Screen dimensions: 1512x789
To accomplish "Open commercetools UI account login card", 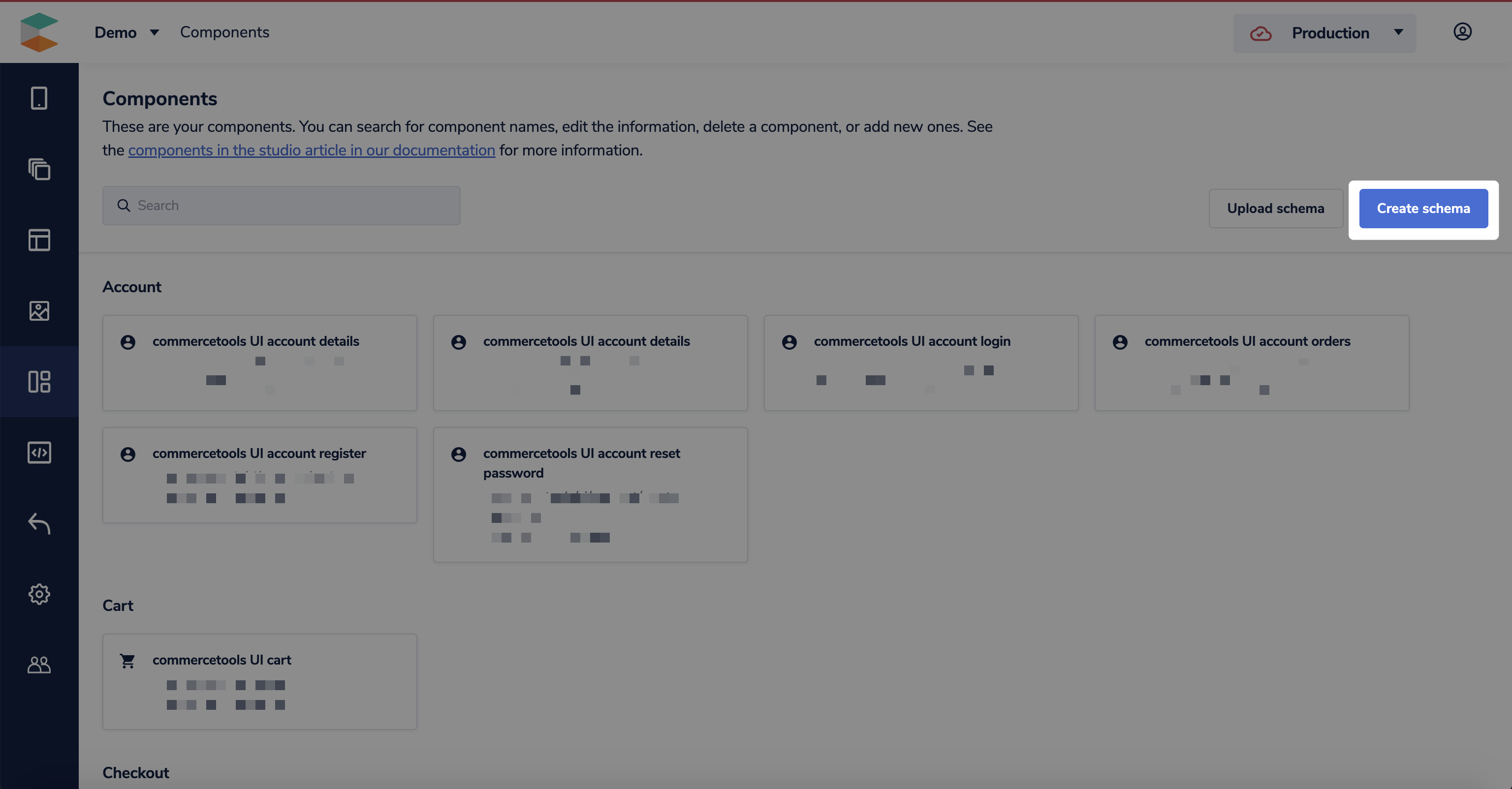I will [x=920, y=363].
